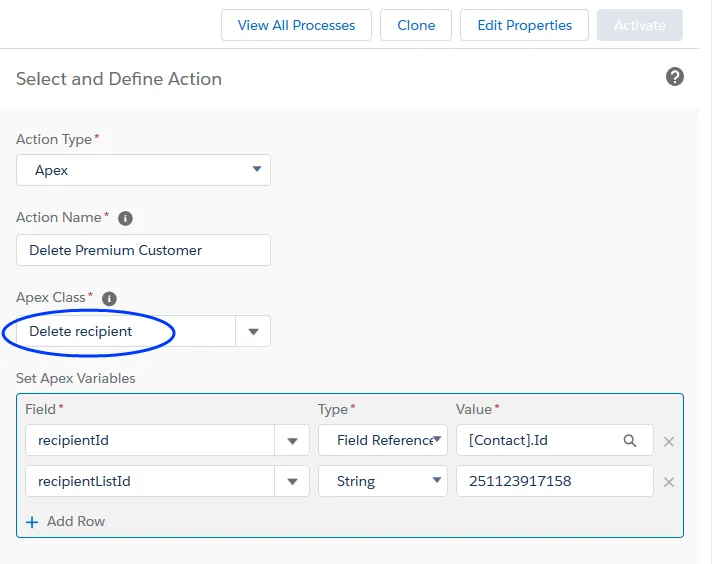Click the Action Name input field
The height and width of the screenshot is (564, 712).
pyautogui.click(x=143, y=250)
